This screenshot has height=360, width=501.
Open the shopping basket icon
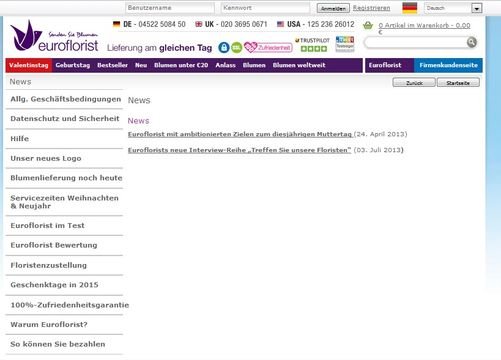[368, 25]
